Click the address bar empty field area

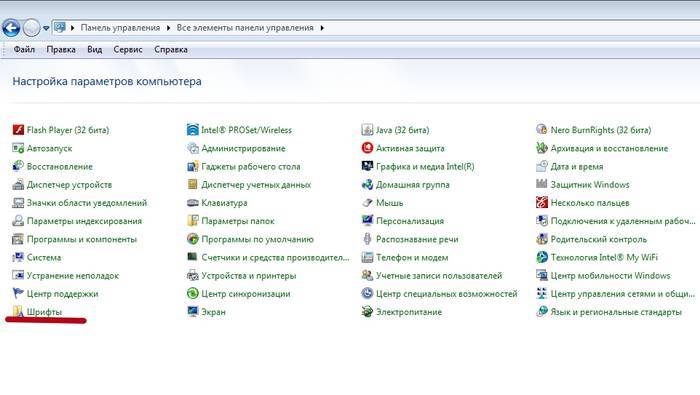point(513,28)
